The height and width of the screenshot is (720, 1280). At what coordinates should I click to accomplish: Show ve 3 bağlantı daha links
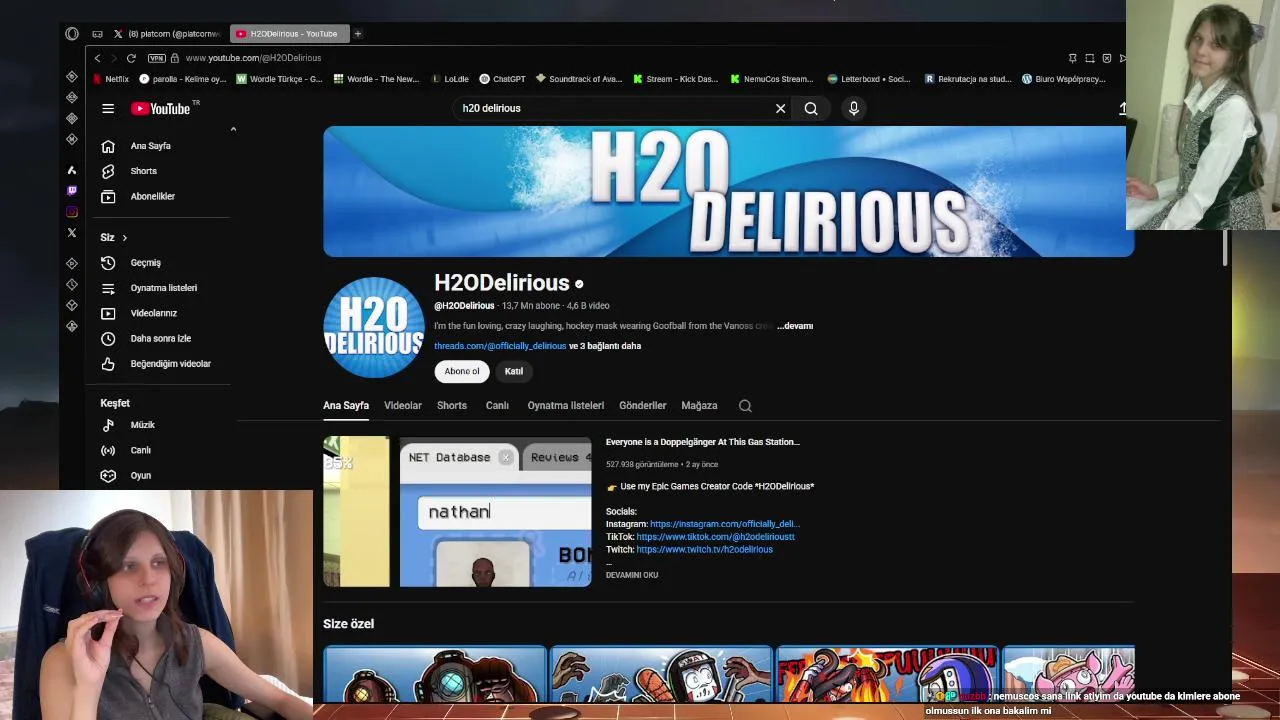(x=605, y=346)
